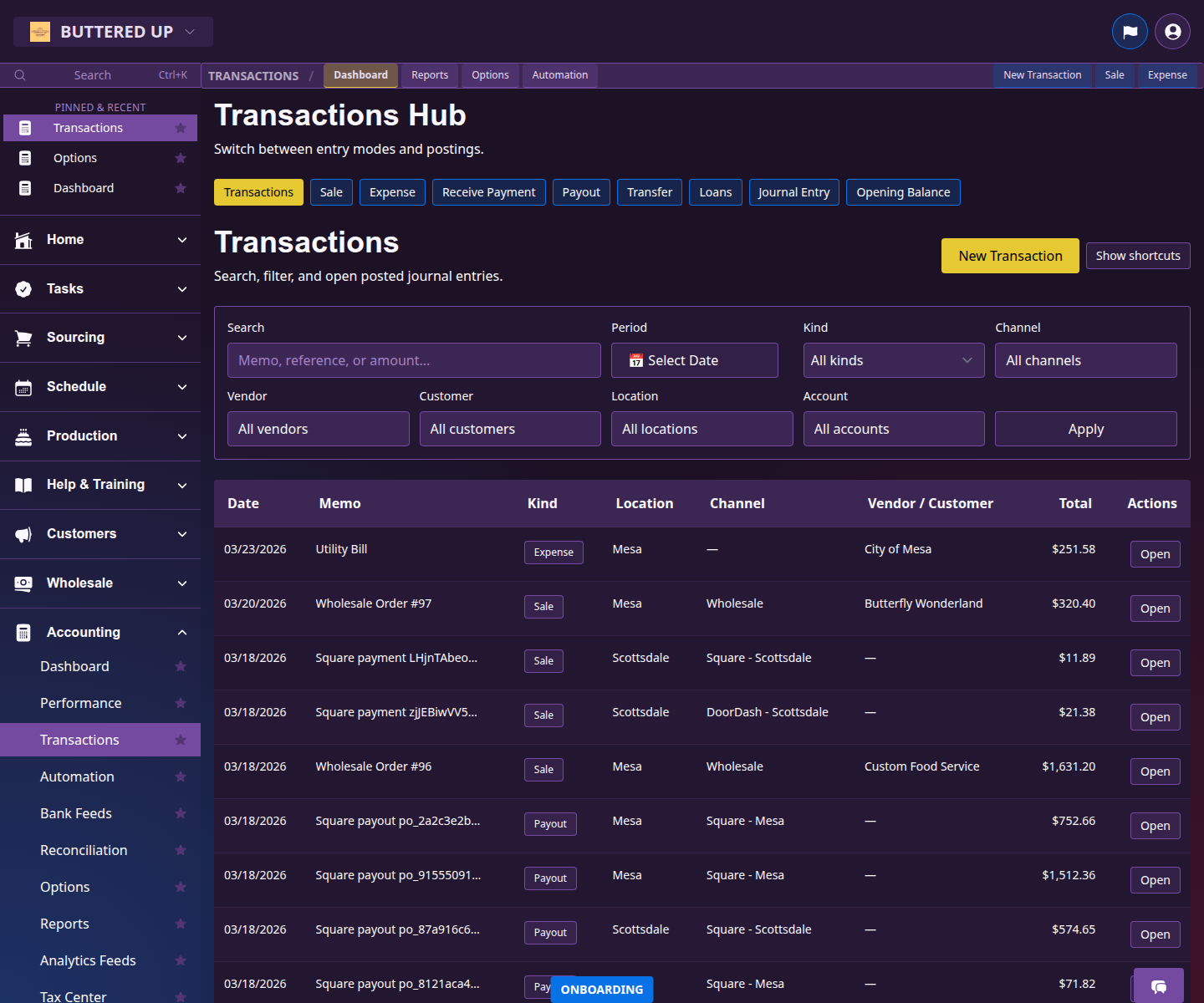Click the Buttered Up logo icon
Screen dimensions: 1204x1003
pyautogui.click(x=40, y=31)
